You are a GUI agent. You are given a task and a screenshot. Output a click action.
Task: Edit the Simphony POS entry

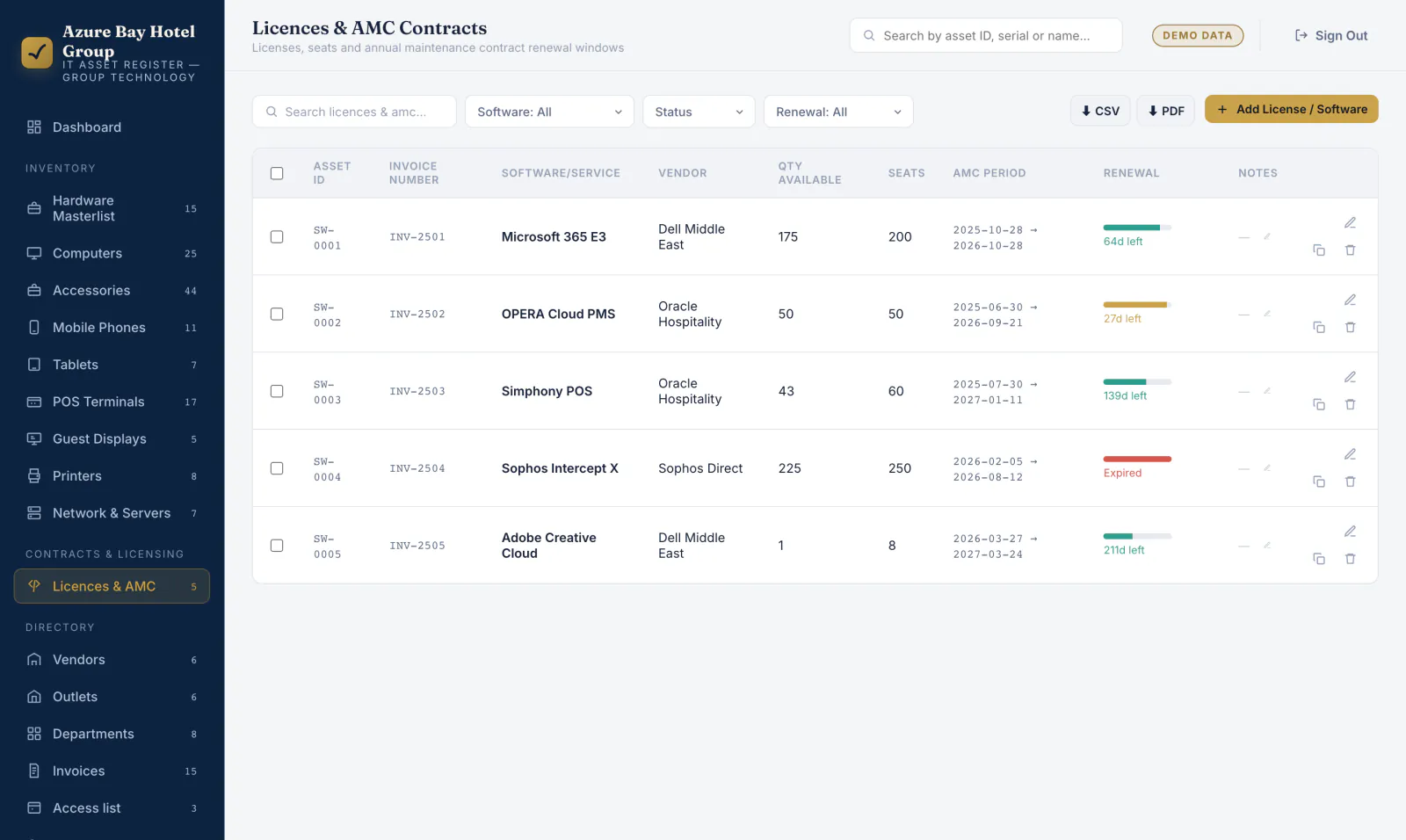pos(1350,377)
